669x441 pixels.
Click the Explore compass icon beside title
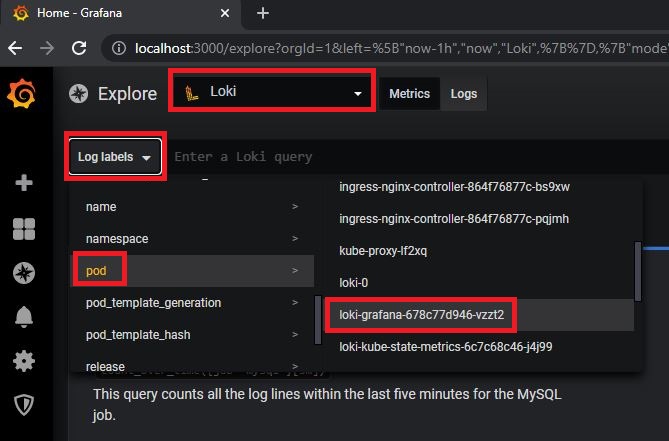point(79,93)
